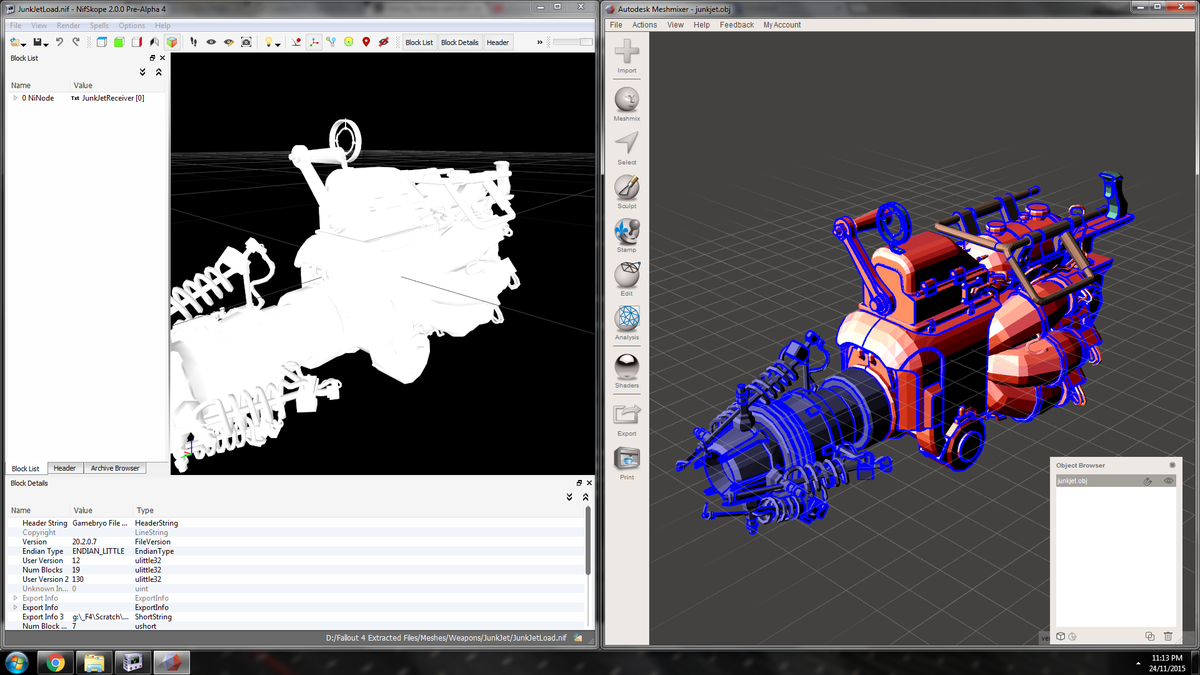Open the Feedback menu in Meshmixer
1200x675 pixels.
pos(737,25)
